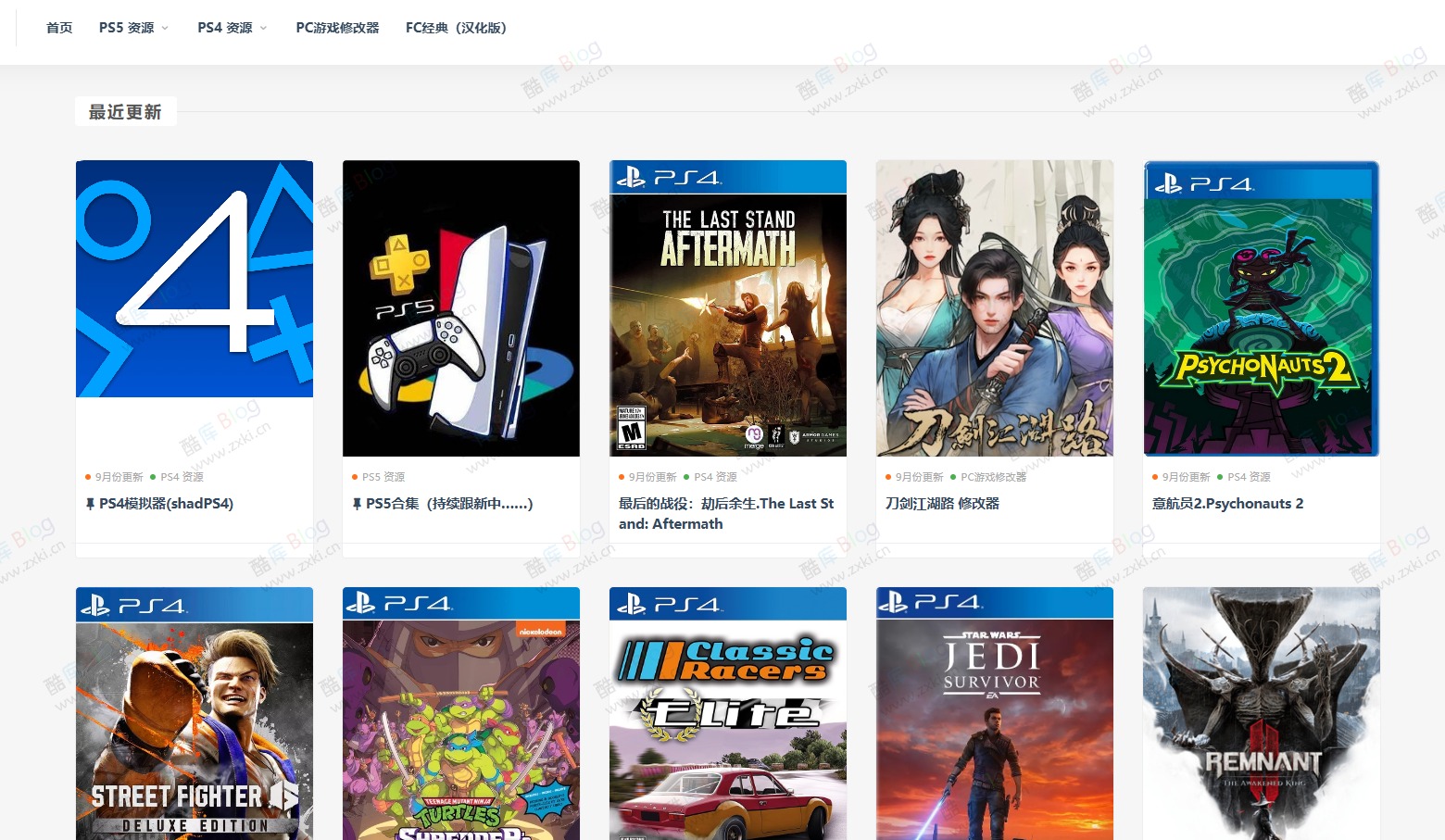
Task: Expand the PS5 资源 dropdown arrow
Action: [165, 28]
